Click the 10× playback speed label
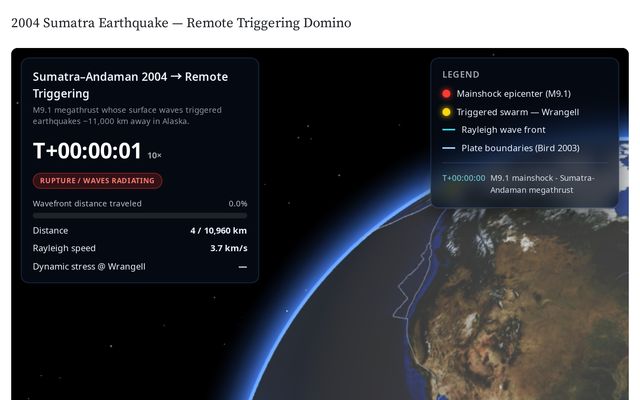The image size is (640, 400). [154, 156]
